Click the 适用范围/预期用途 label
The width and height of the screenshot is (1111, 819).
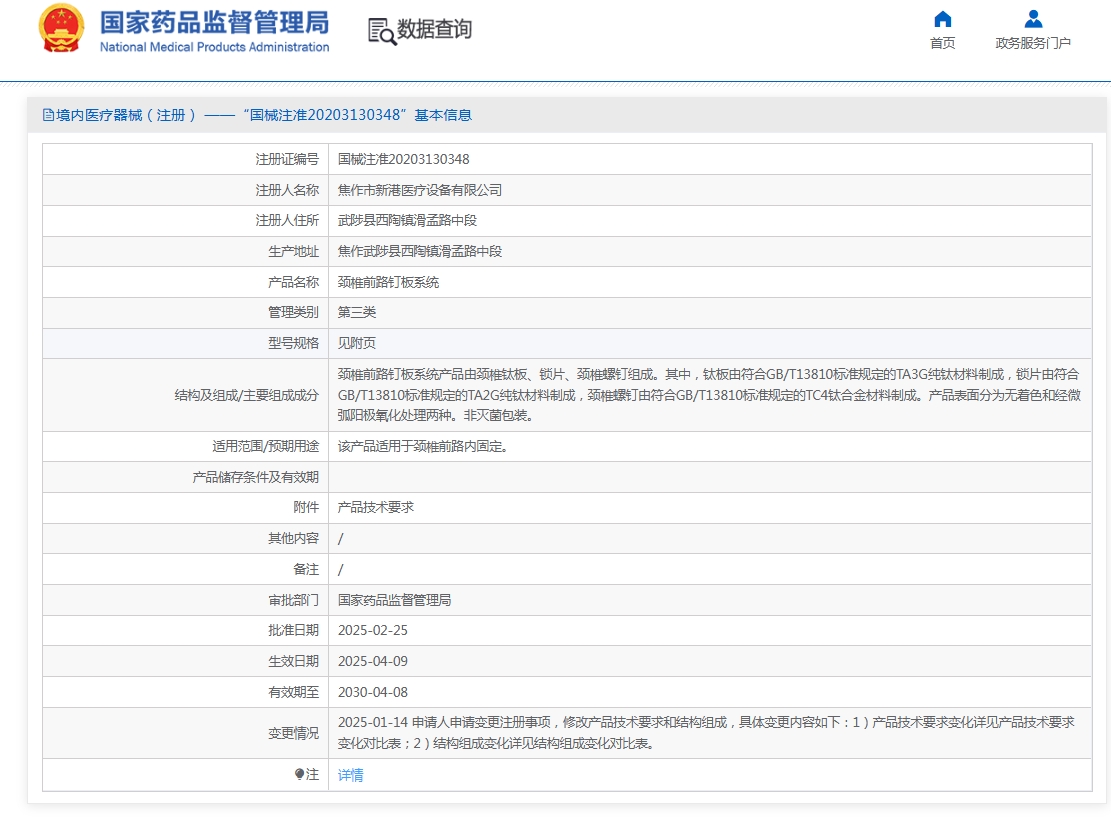coord(266,446)
